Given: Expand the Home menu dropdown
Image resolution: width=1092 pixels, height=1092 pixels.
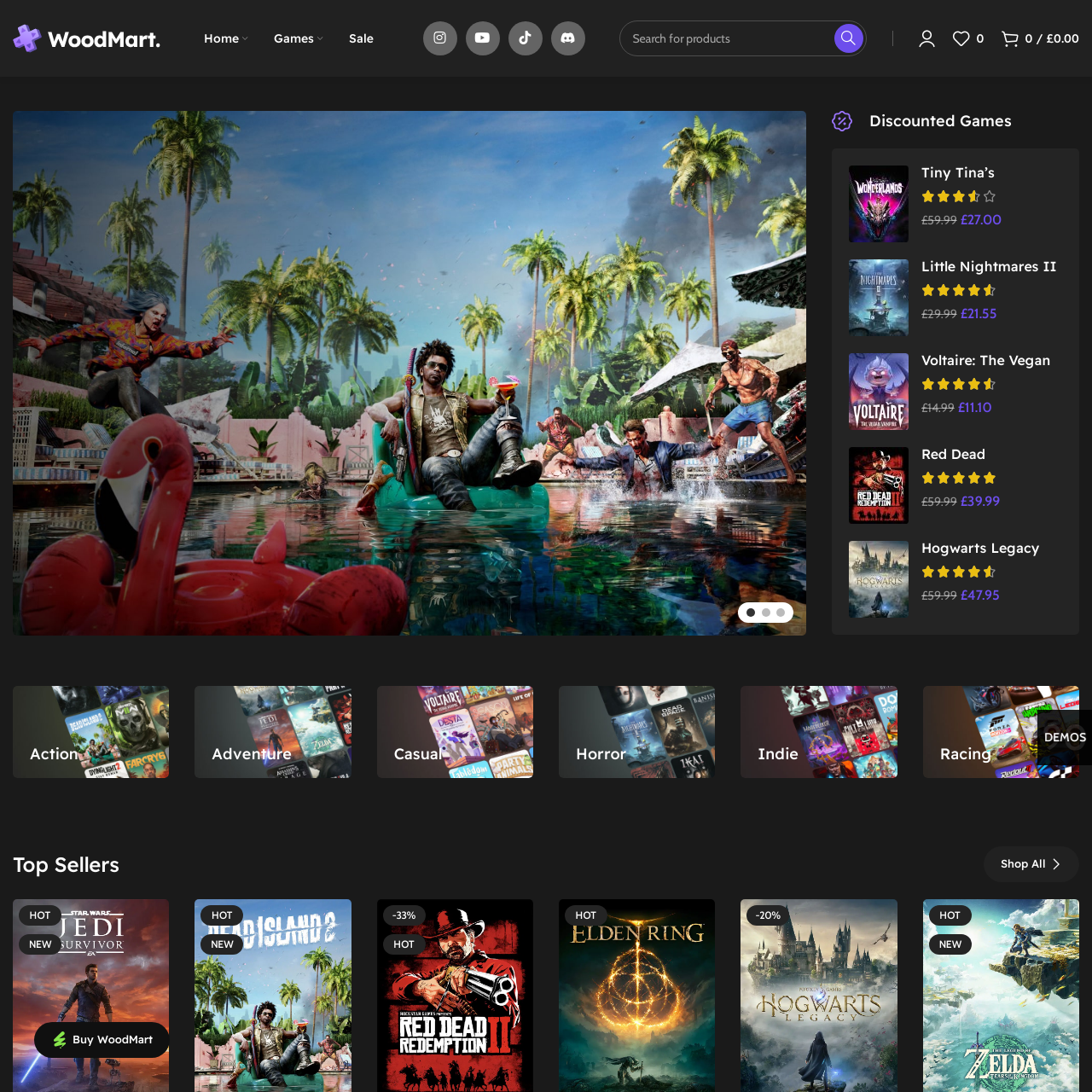Looking at the screenshot, I should [225, 38].
